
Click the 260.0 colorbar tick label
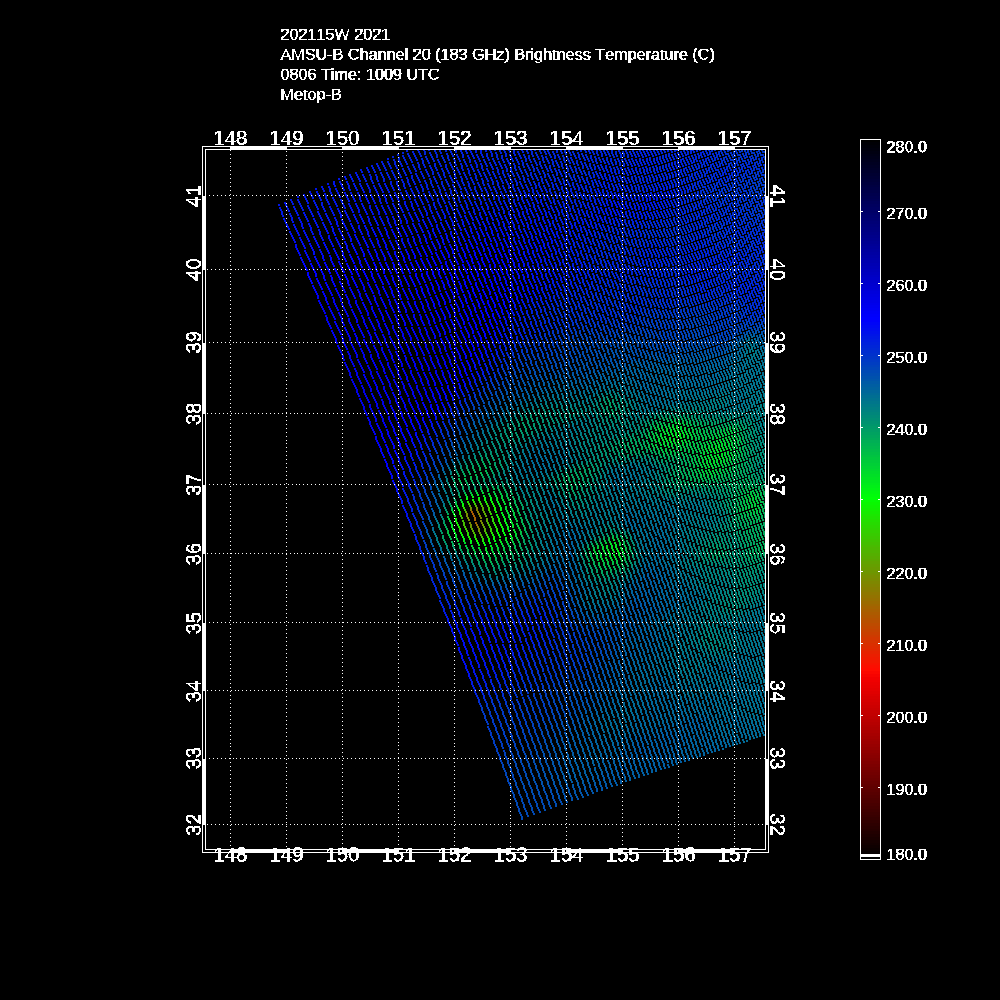[907, 285]
